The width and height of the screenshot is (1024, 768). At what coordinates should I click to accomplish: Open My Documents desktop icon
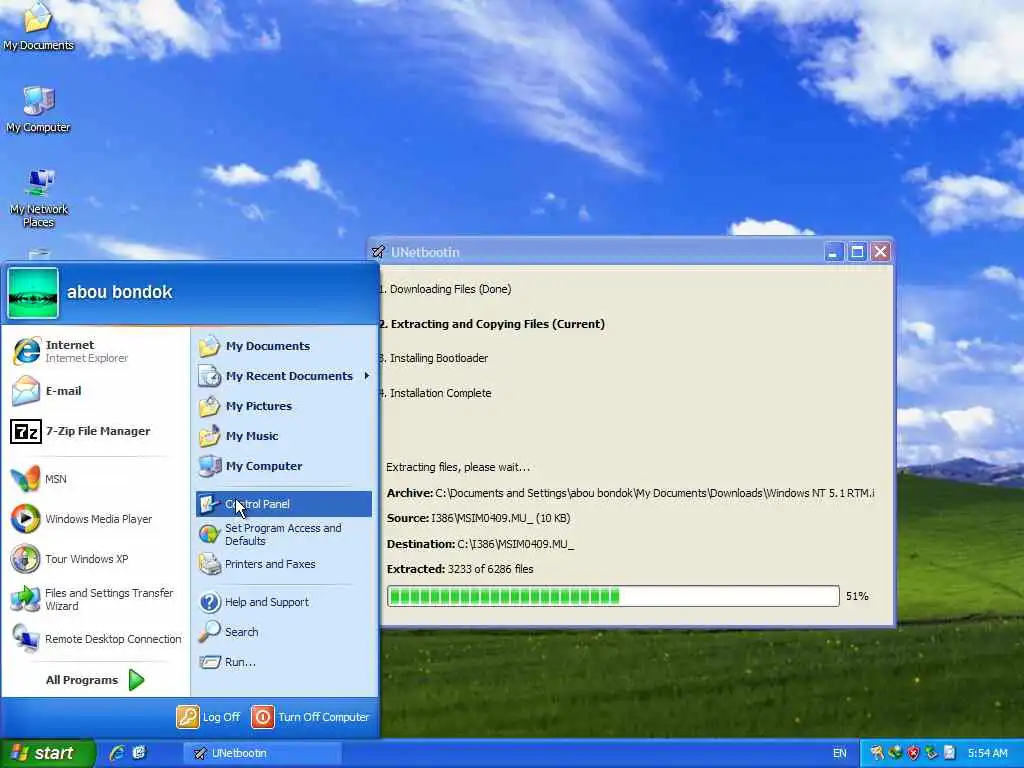39,27
